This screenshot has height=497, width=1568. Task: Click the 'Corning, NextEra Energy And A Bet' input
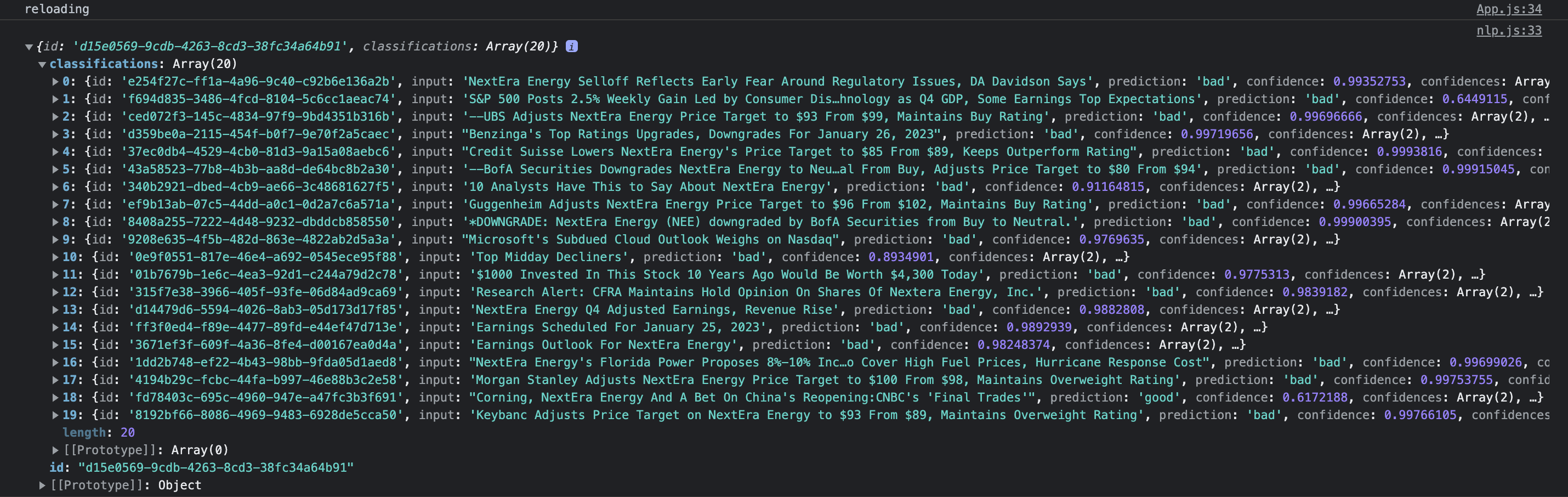(752, 397)
